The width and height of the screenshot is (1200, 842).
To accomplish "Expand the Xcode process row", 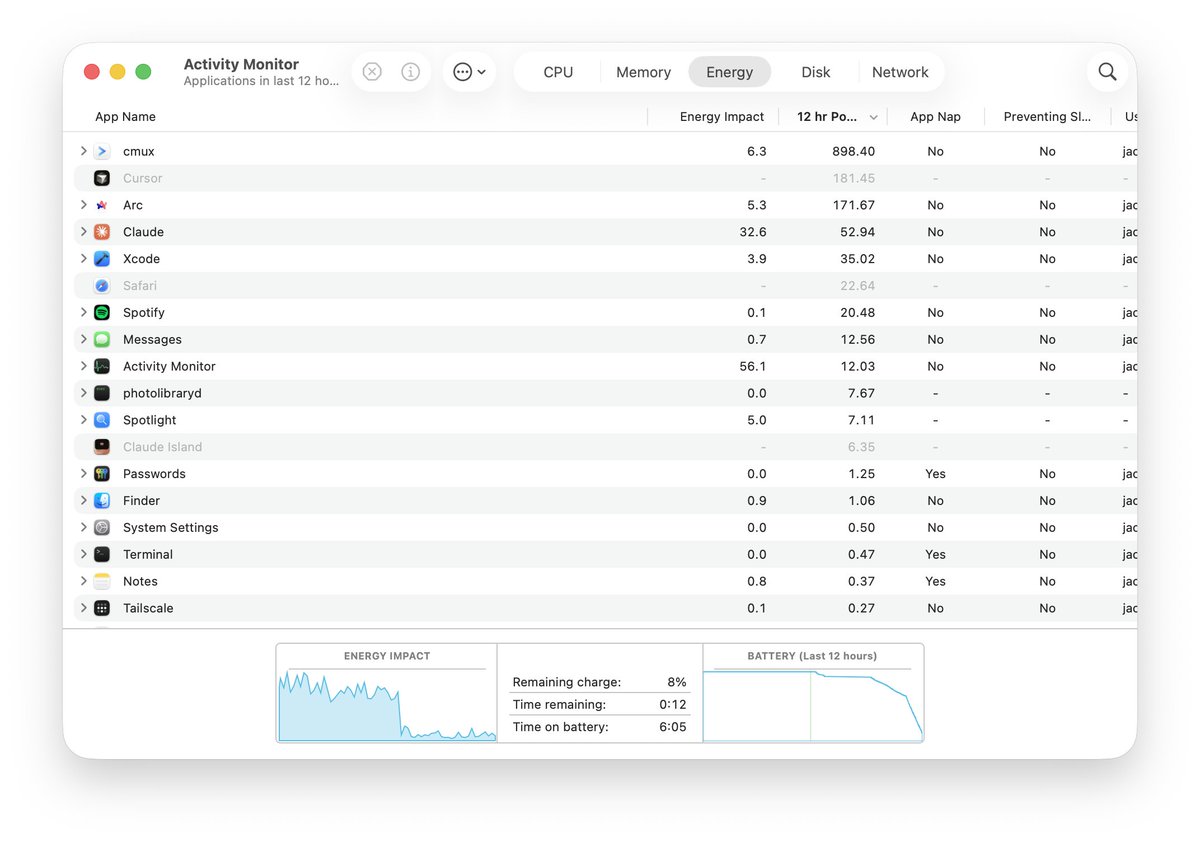I will pyautogui.click(x=83, y=259).
